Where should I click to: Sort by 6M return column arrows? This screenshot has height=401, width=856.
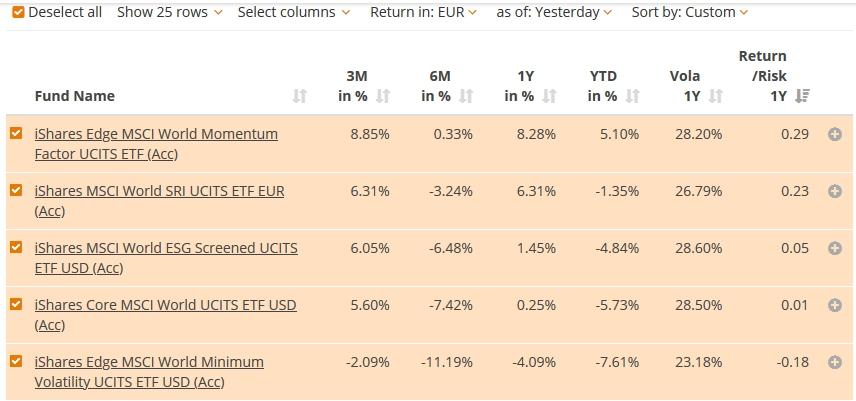[x=466, y=96]
